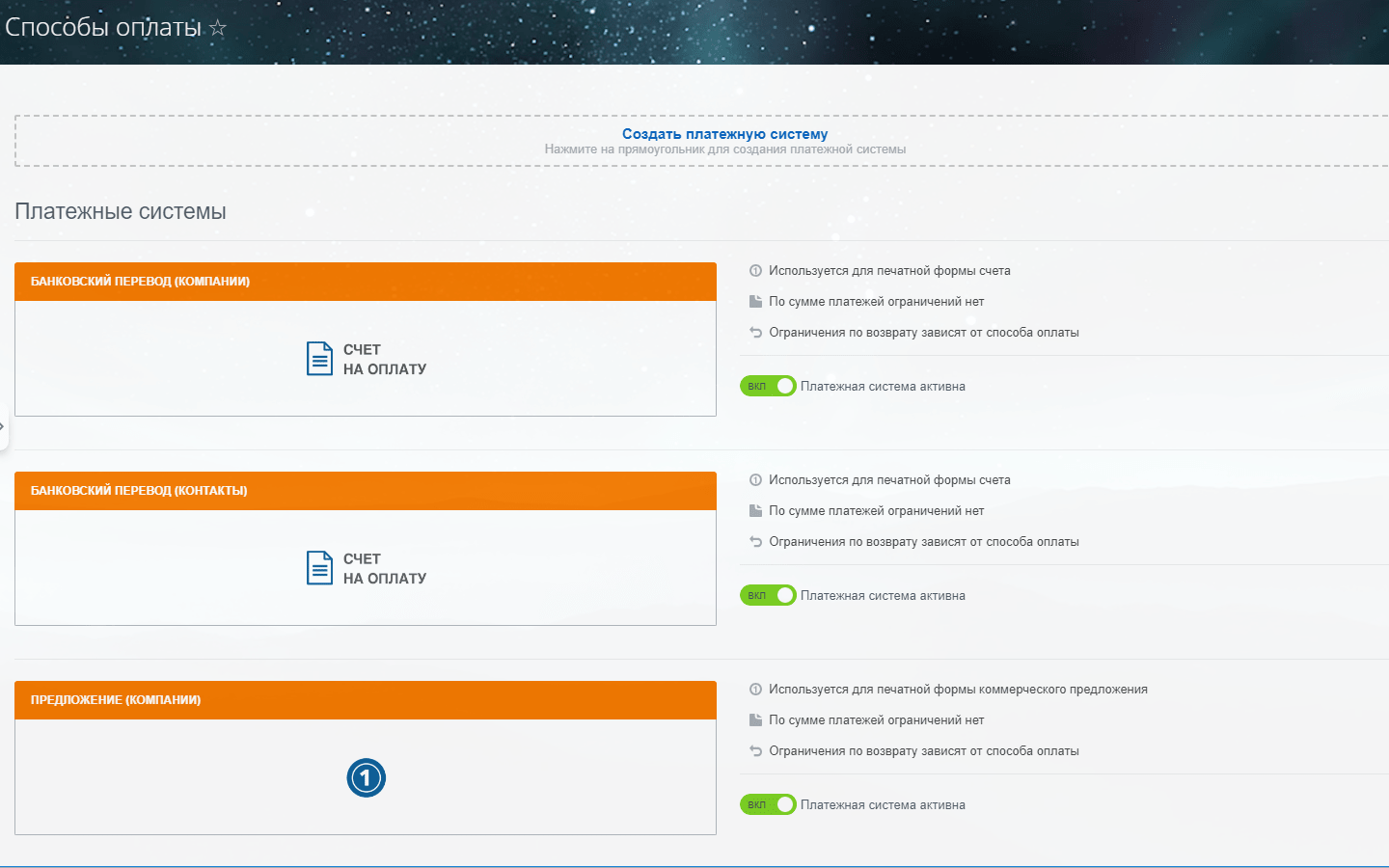Open the Счет на оплату document icon in Банковский перевод (компании)
The width and height of the screenshot is (1389, 868).
tap(319, 357)
